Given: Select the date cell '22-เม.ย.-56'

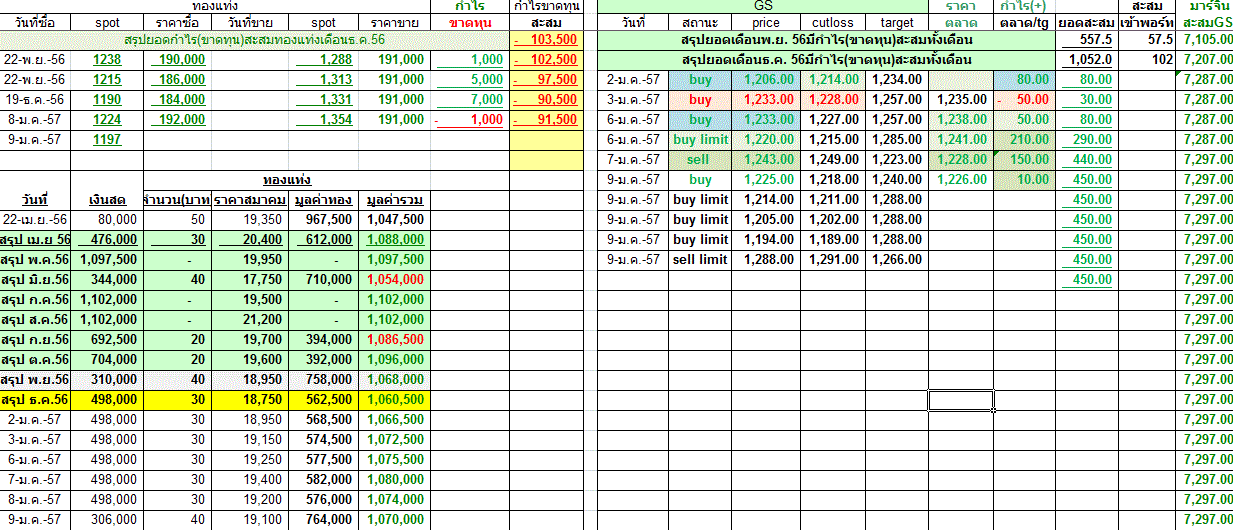Looking at the screenshot, I should point(35,219).
